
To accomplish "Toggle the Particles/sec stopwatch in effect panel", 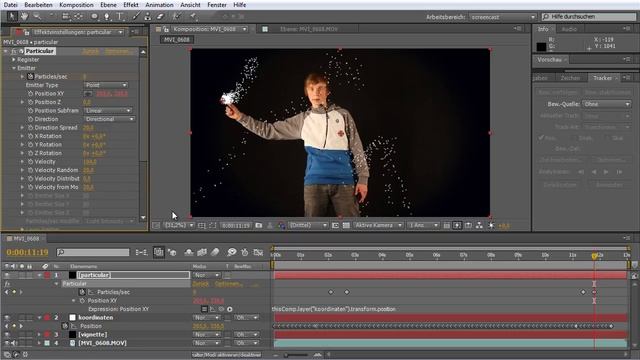I will coord(30,76).
